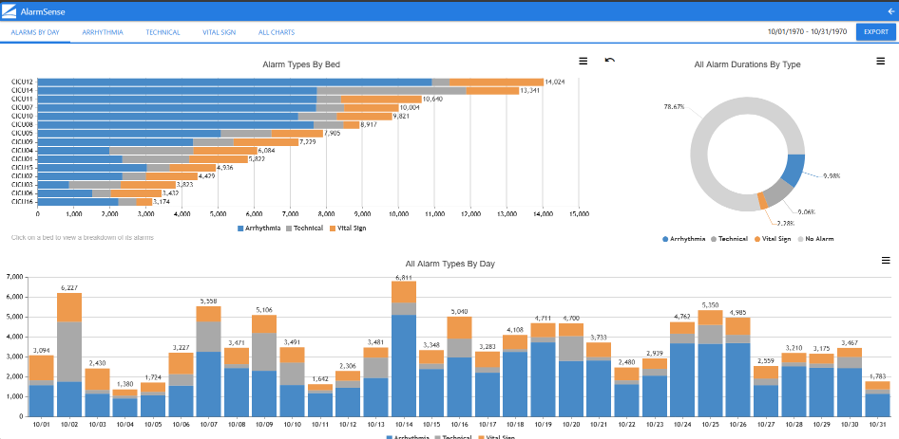Select the CICU05 bed label
This screenshot has height=439, width=899.
pyautogui.click(x=22, y=134)
